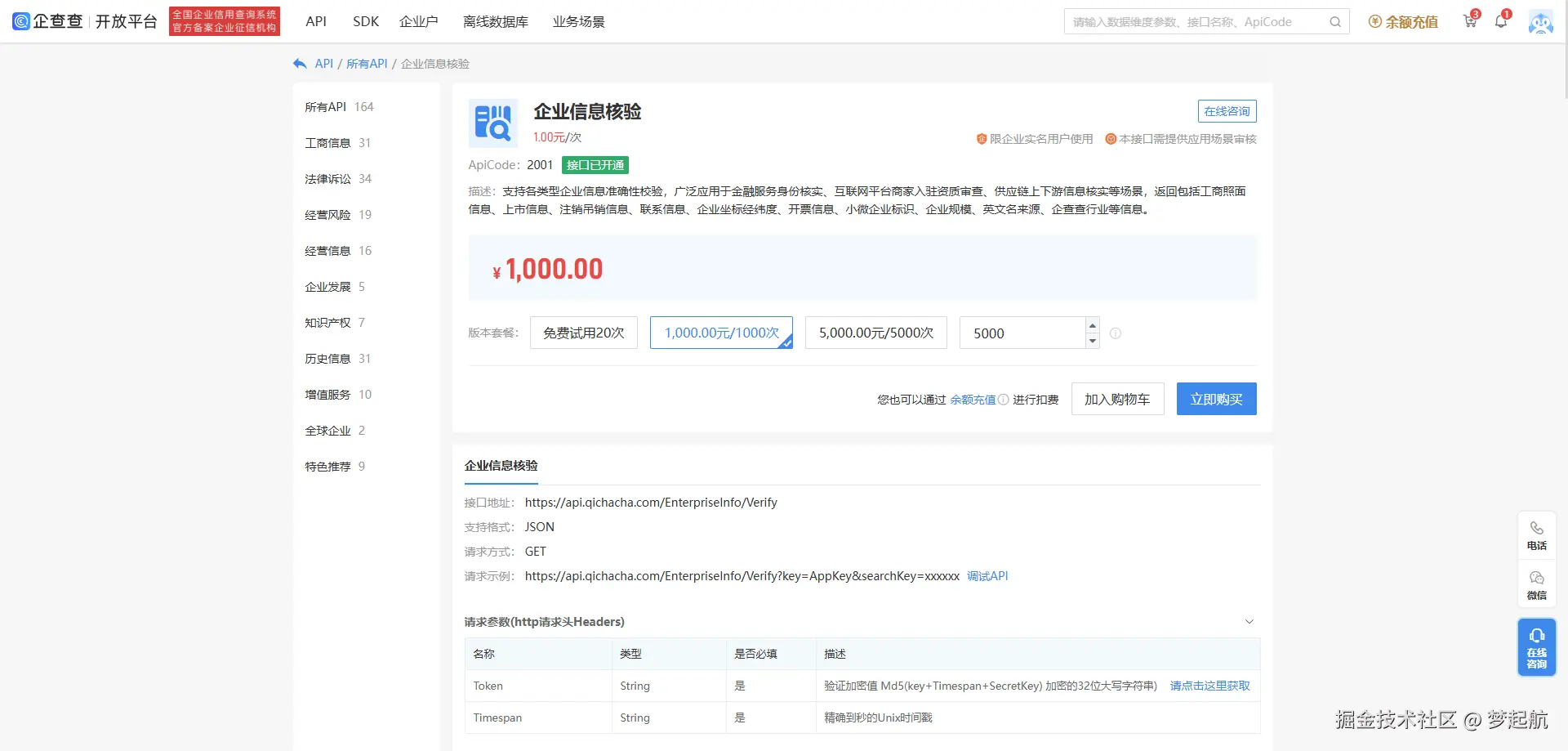Viewport: 1568px width, 751px height.
Task: Increase quantity with the up arrow
Action: click(x=1093, y=325)
